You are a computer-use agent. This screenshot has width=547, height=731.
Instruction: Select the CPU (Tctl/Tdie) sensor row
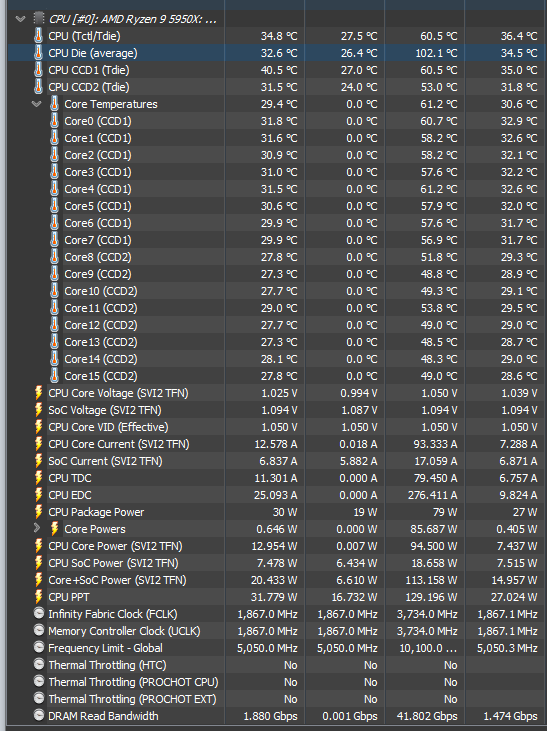277,36
